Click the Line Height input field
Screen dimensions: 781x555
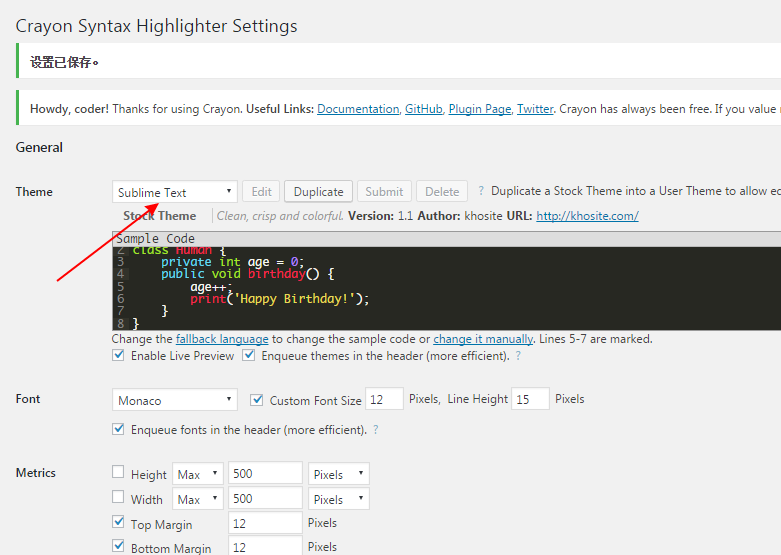tap(530, 399)
